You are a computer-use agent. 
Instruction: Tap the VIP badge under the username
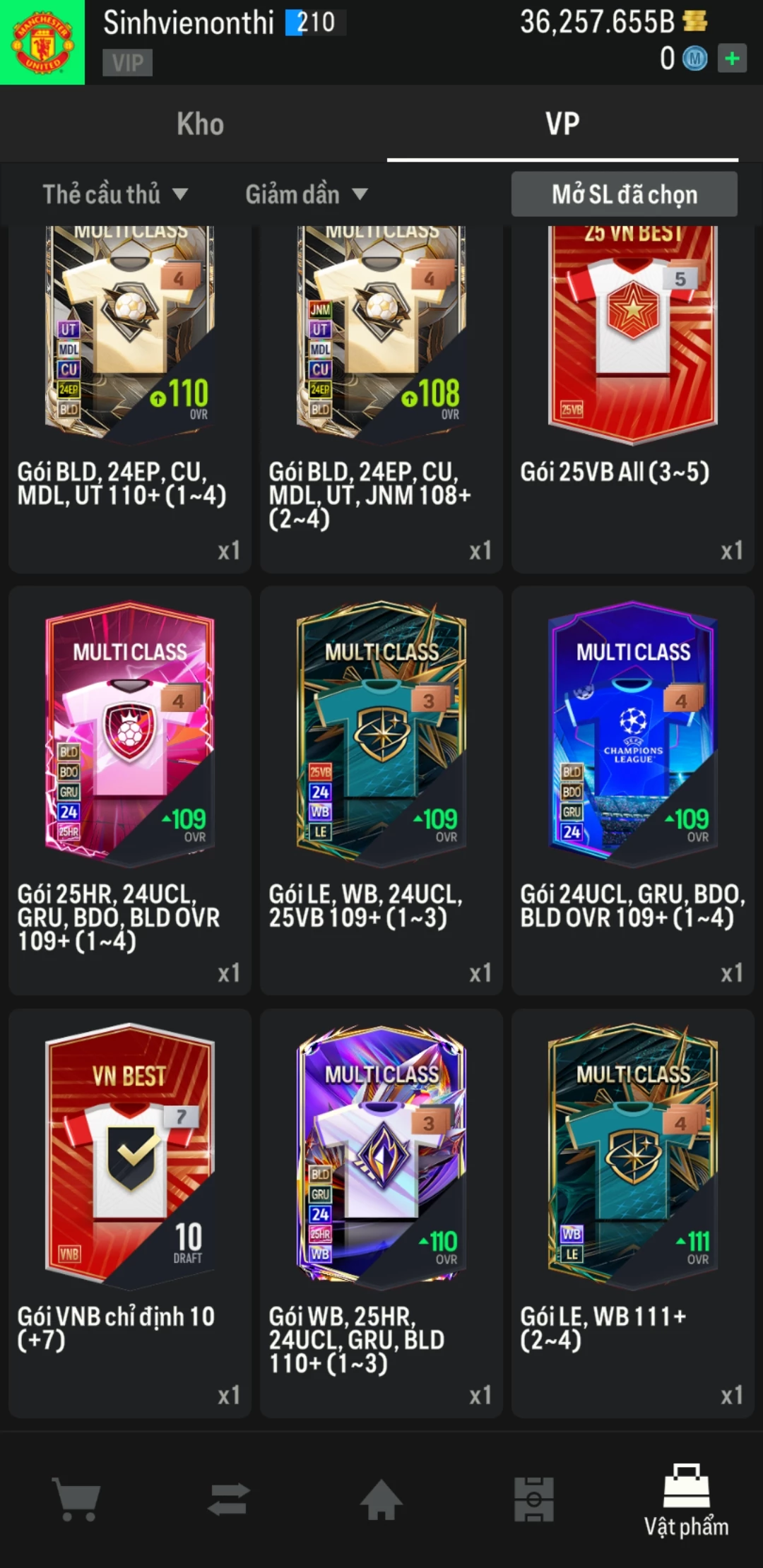[x=127, y=62]
